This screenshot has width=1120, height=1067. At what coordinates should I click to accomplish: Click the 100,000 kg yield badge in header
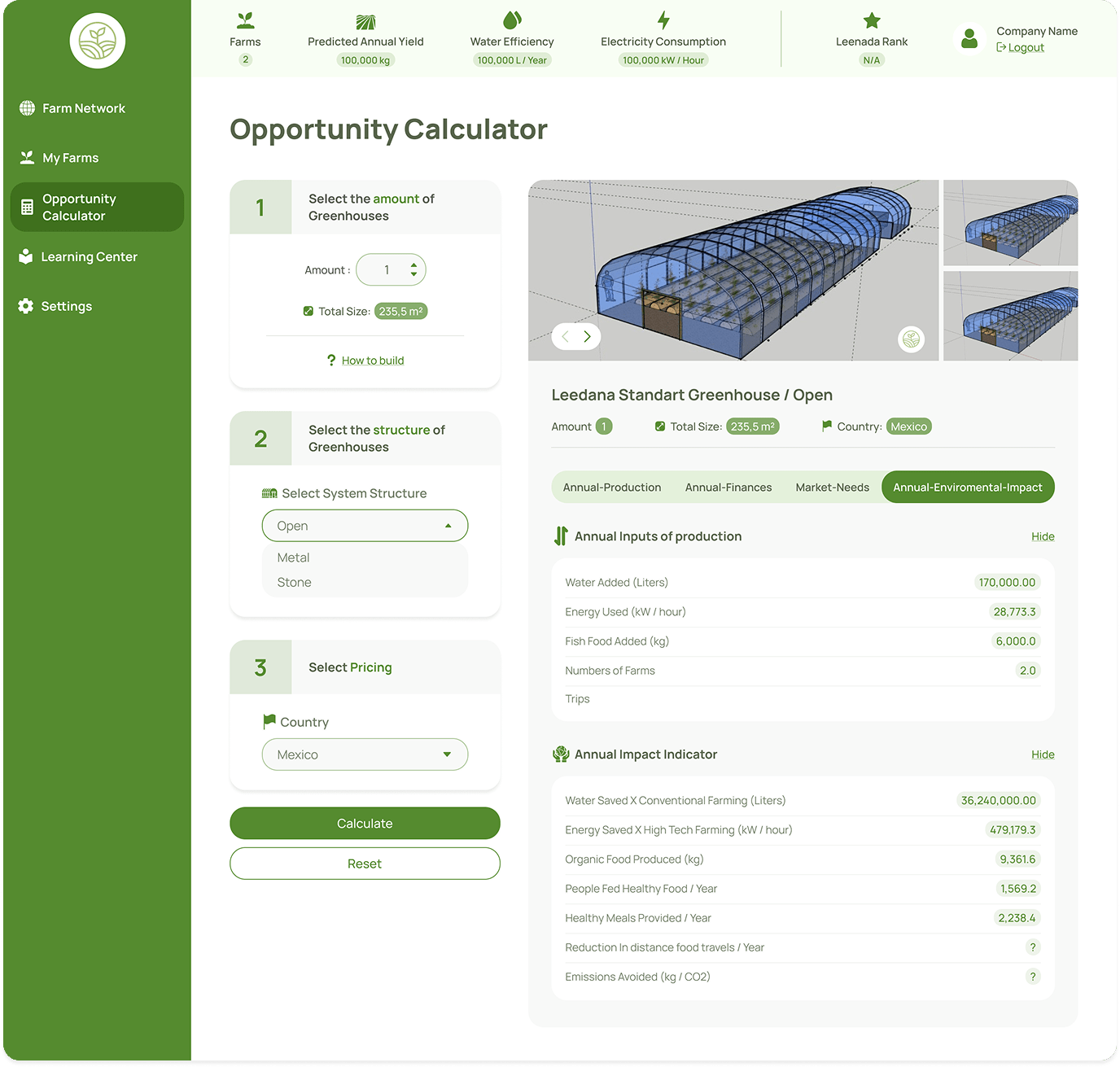coord(365,60)
